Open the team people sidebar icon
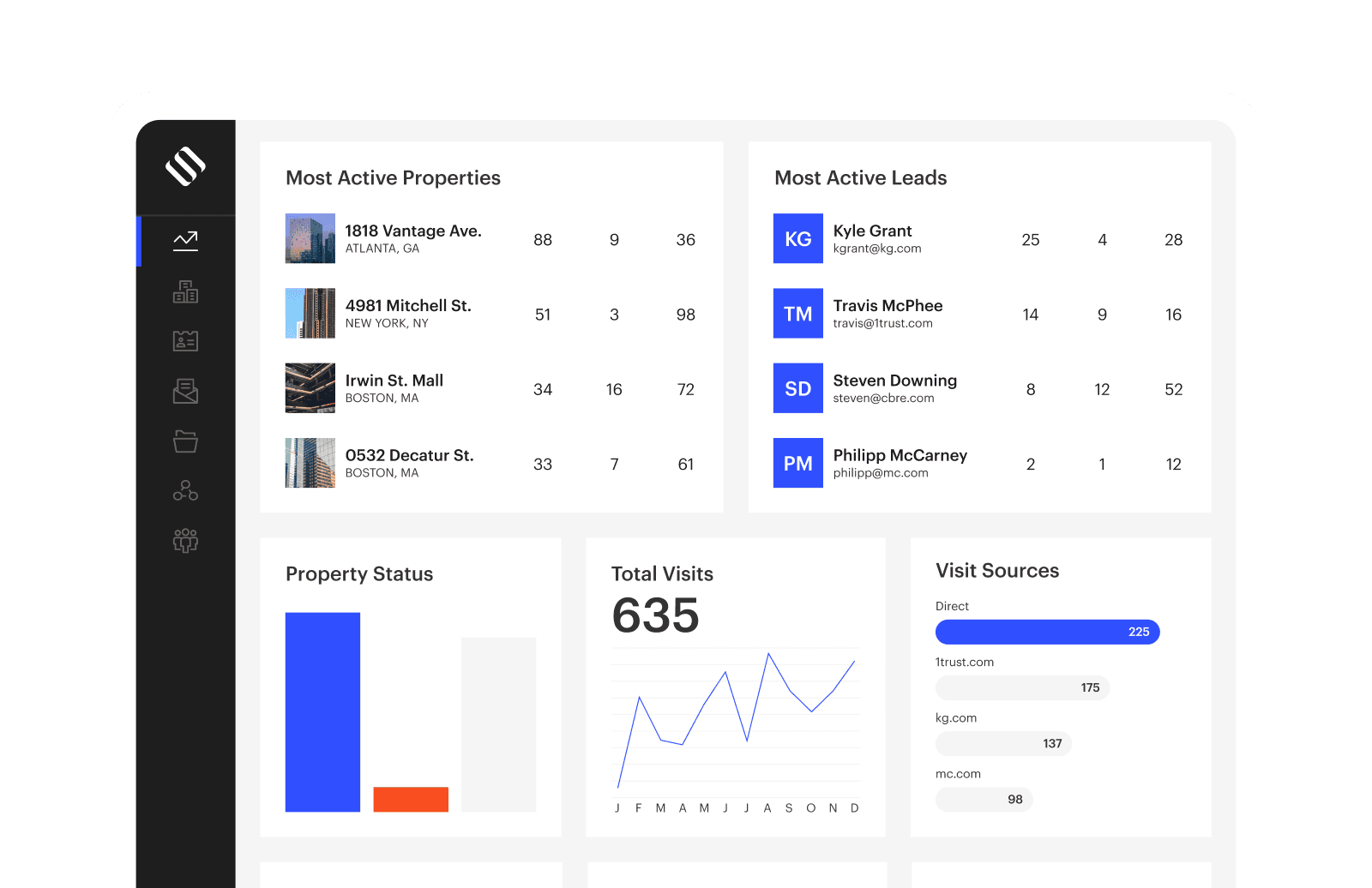1372x888 pixels. point(185,540)
